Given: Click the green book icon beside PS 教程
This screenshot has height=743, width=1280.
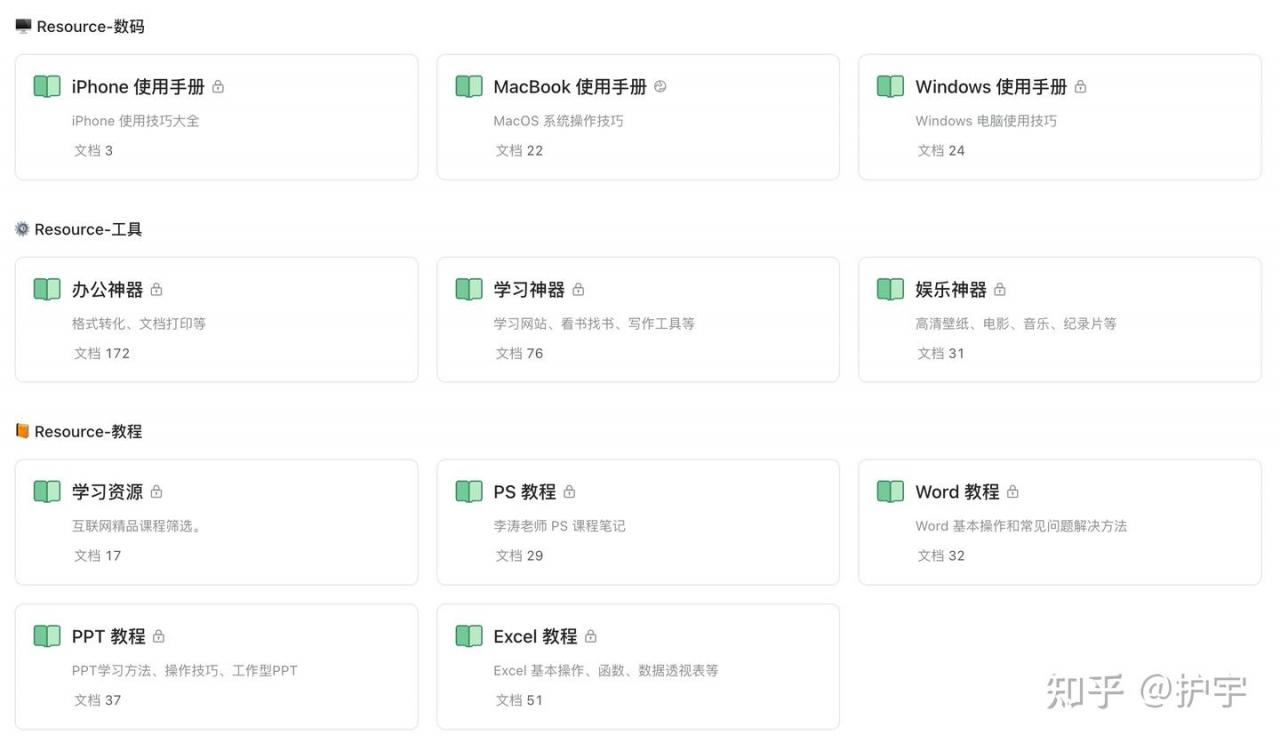Looking at the screenshot, I should [x=469, y=491].
